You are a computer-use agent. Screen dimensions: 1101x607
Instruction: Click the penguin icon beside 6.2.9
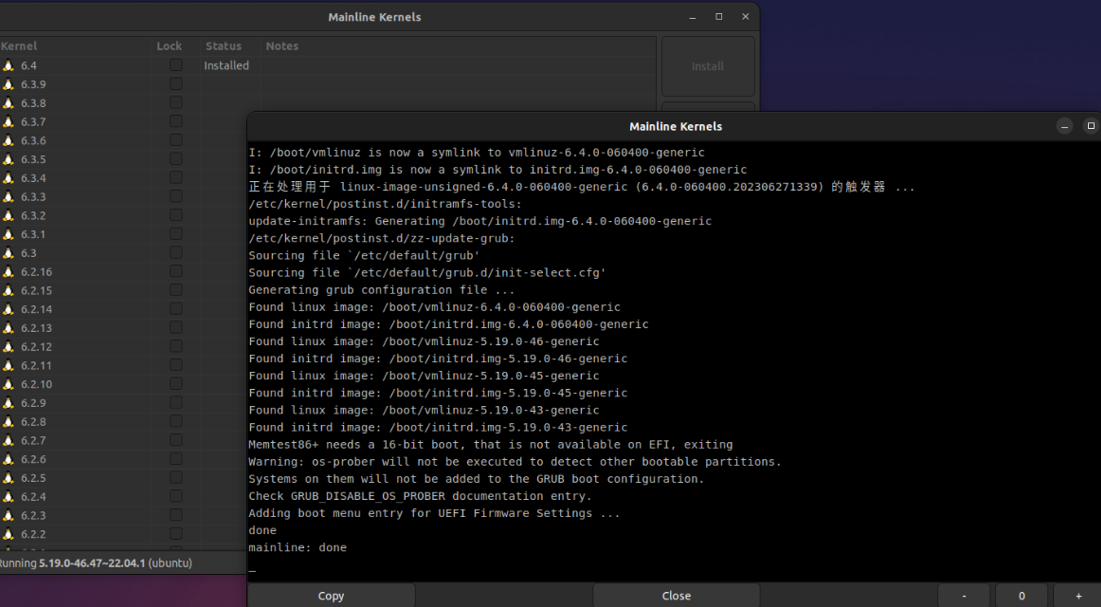[8, 403]
